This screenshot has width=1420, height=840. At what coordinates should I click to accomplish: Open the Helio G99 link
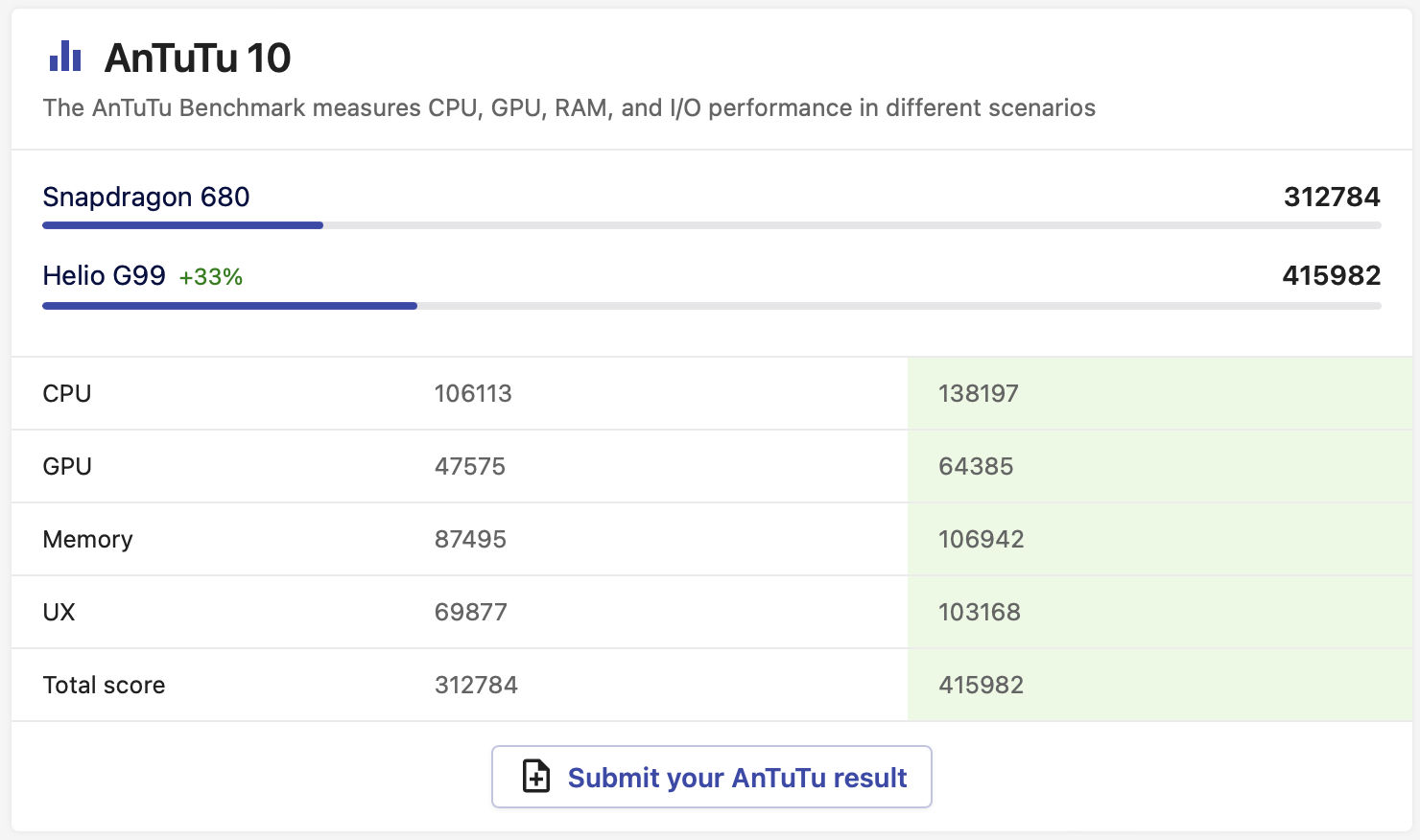[104, 275]
